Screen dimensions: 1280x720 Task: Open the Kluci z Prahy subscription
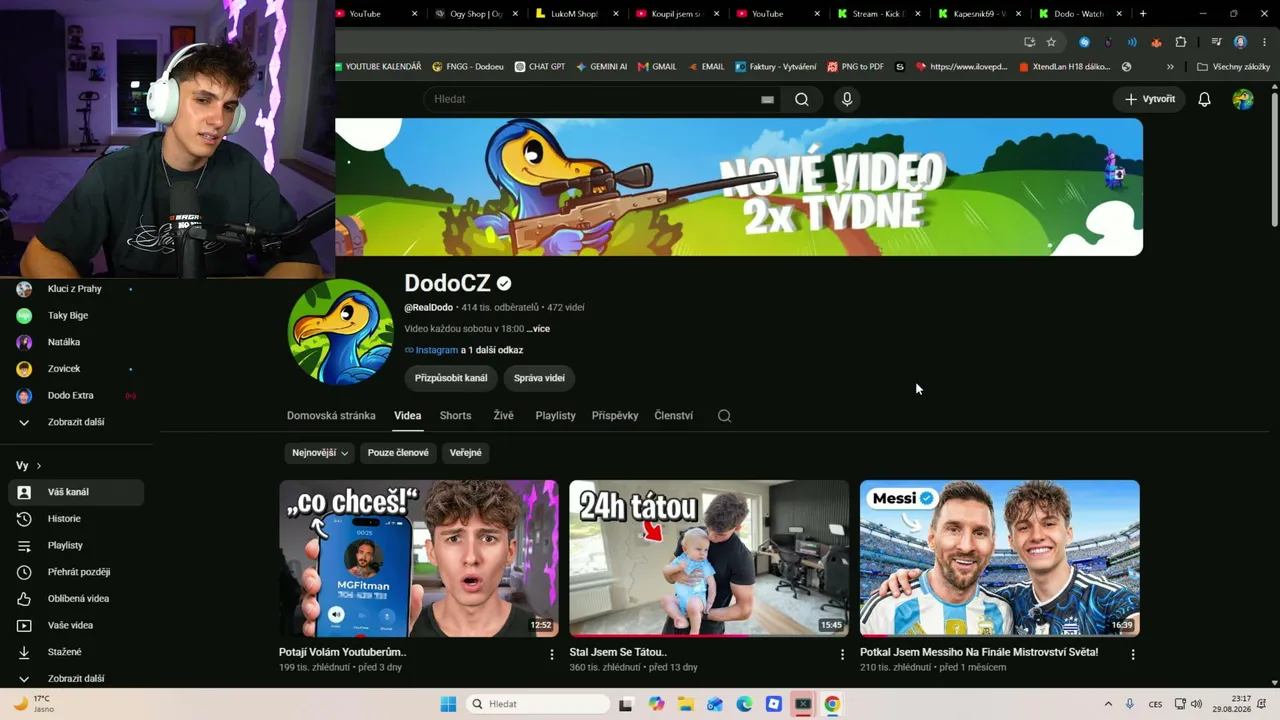tap(76, 289)
